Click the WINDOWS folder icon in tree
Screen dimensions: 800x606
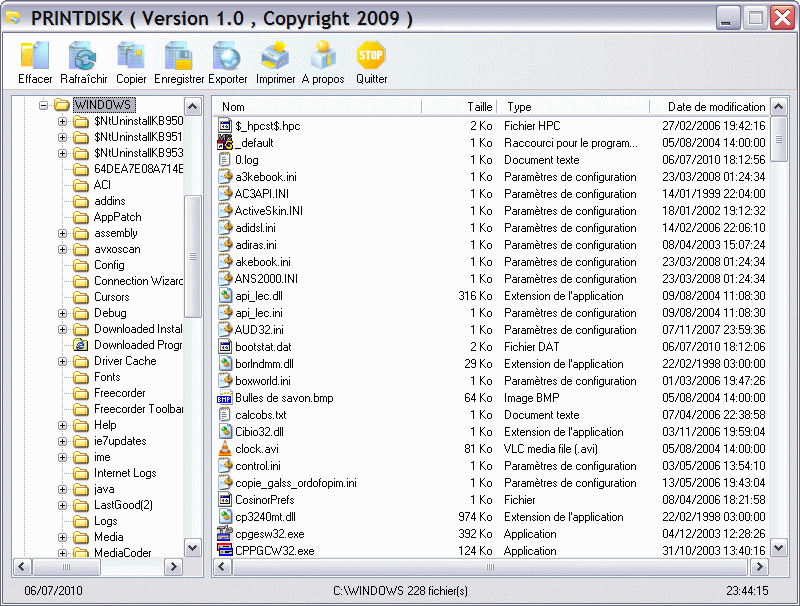(62, 105)
